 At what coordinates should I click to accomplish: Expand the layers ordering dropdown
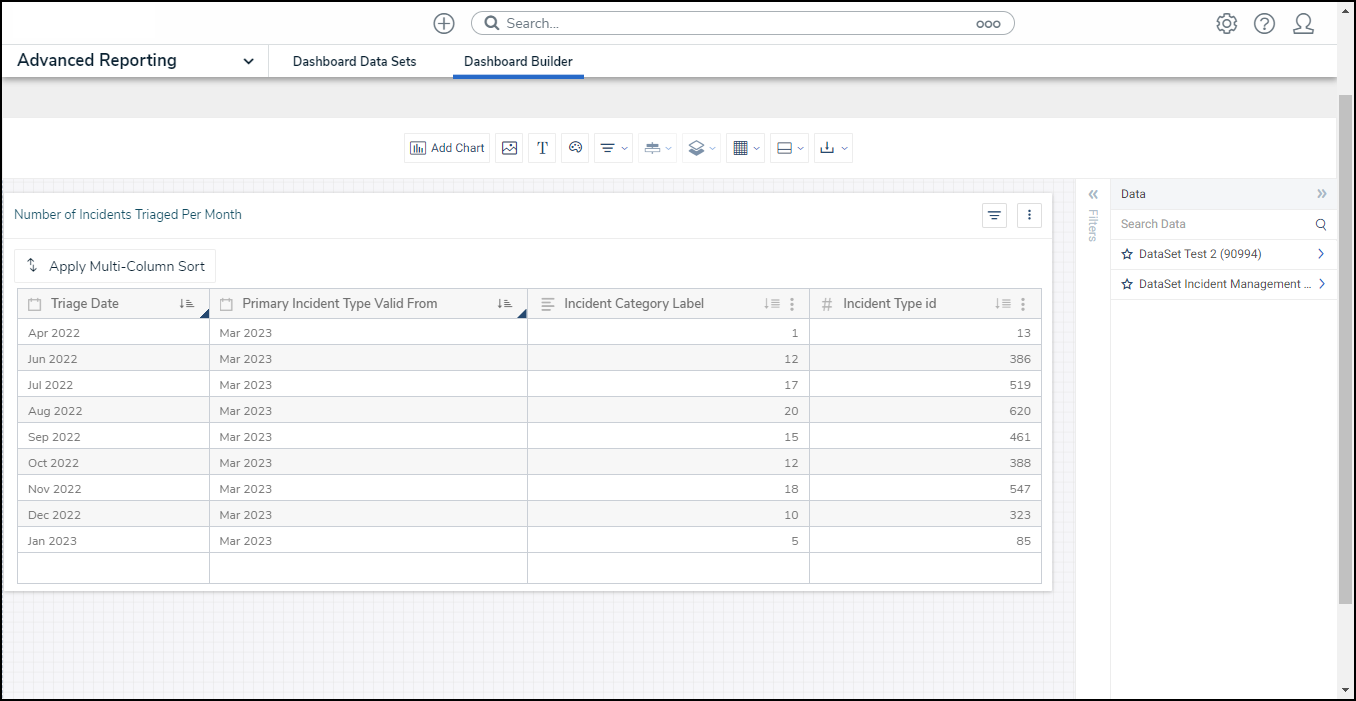(x=701, y=148)
